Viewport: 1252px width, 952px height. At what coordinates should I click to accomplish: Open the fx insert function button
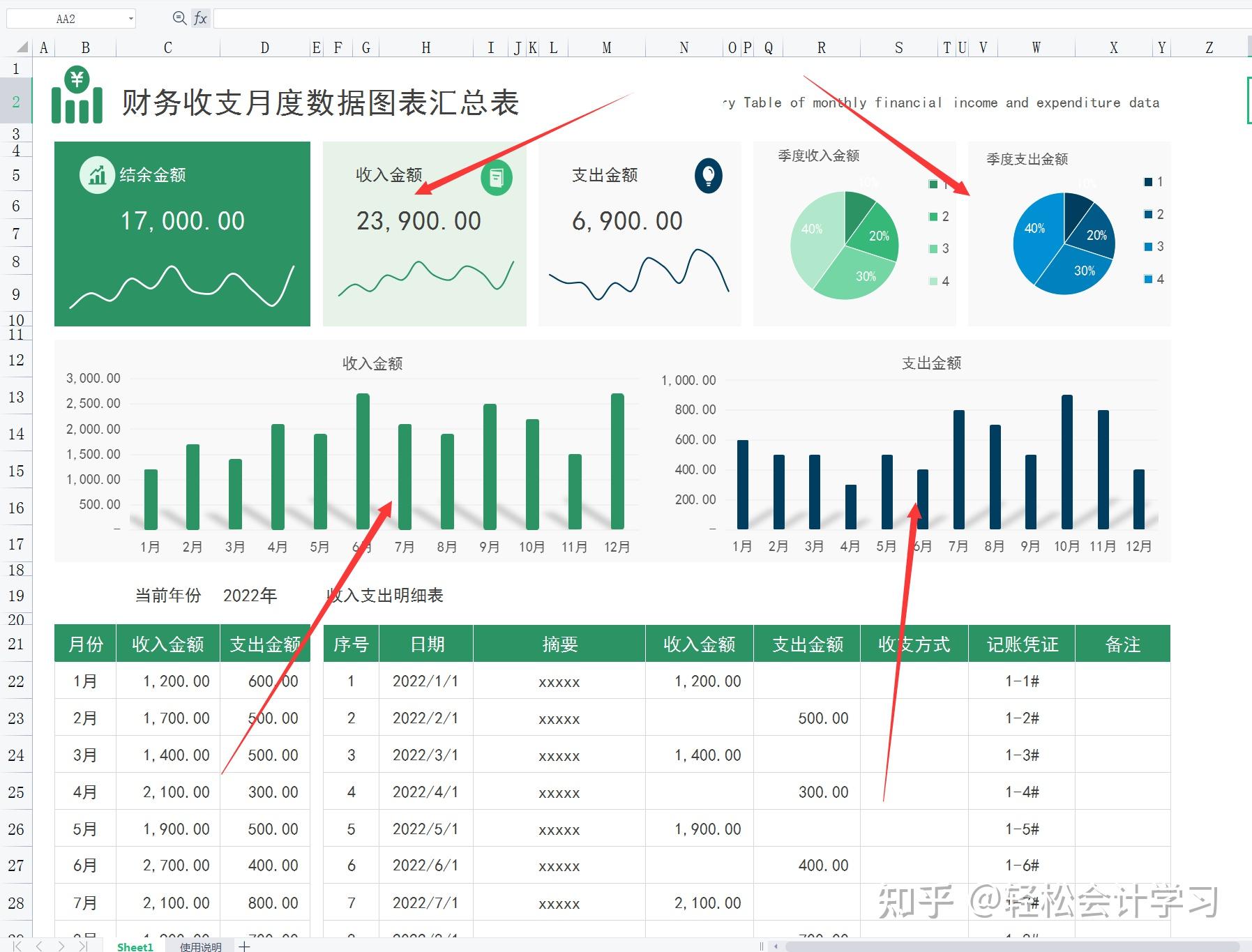coord(200,18)
